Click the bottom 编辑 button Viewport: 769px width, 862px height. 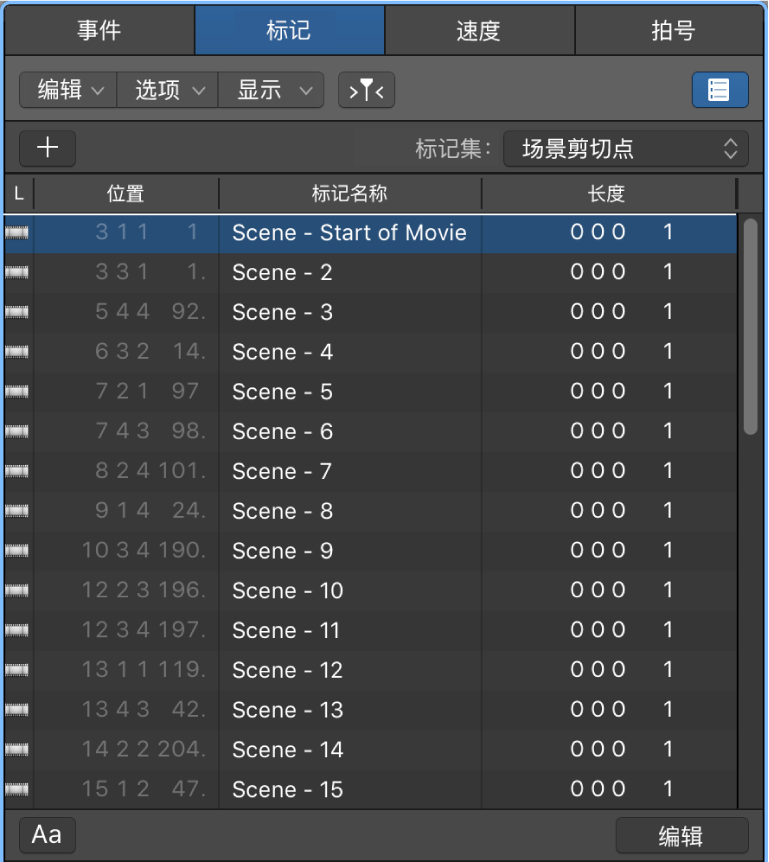click(681, 836)
